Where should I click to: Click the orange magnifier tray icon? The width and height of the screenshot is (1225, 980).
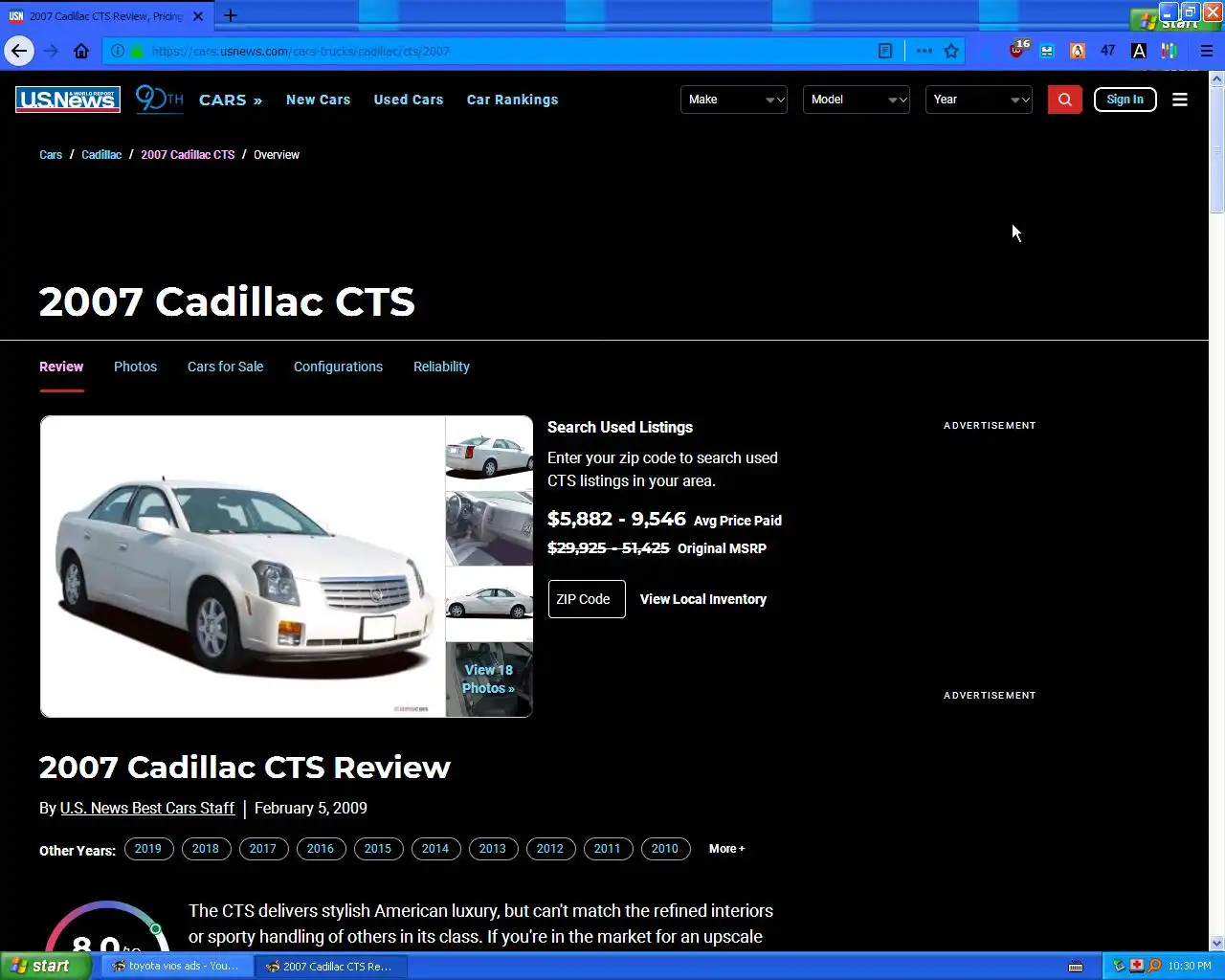pos(1154,966)
